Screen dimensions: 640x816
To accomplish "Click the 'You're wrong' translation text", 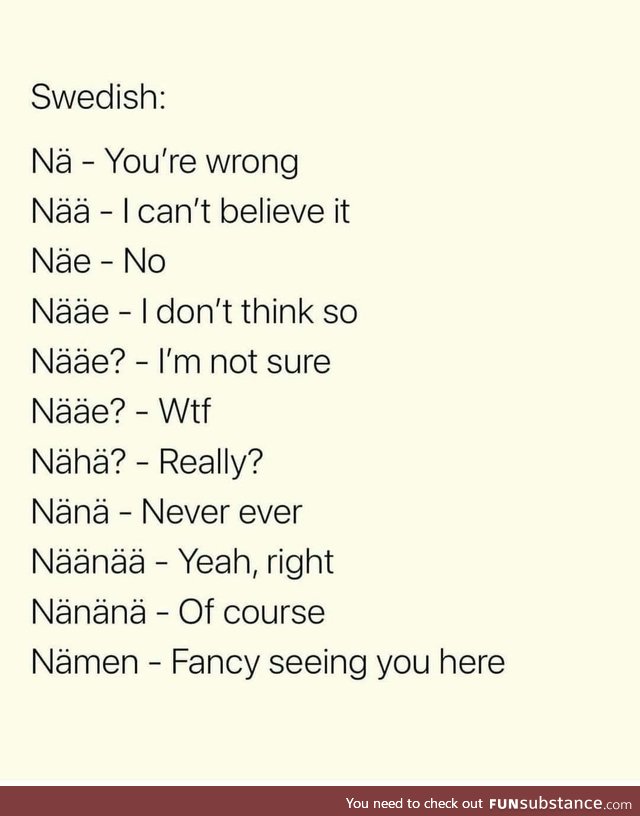I will coord(202,162).
